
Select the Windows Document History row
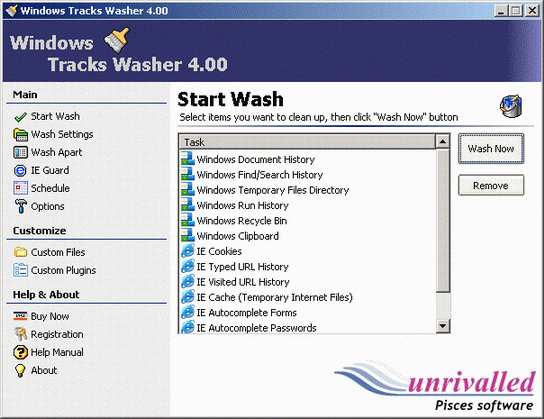(307, 159)
